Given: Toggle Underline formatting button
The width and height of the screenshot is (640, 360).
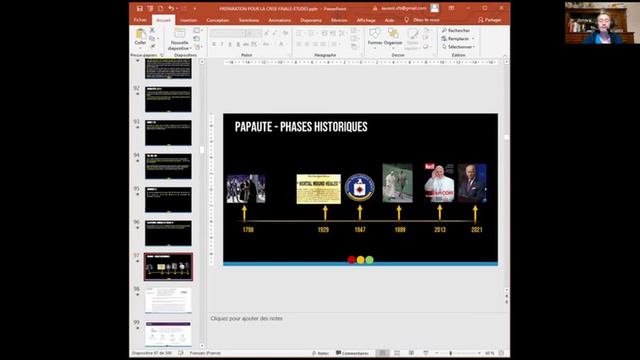Looking at the screenshot, I should (230, 44).
